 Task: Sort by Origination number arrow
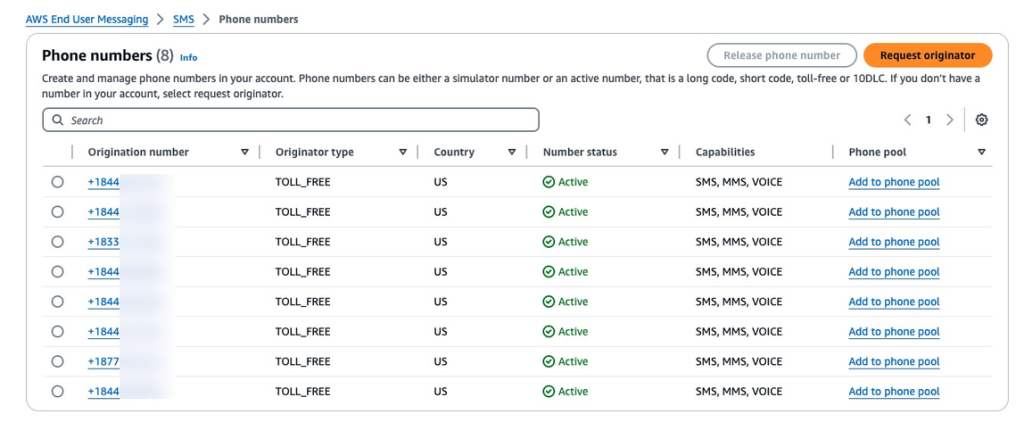tap(245, 152)
